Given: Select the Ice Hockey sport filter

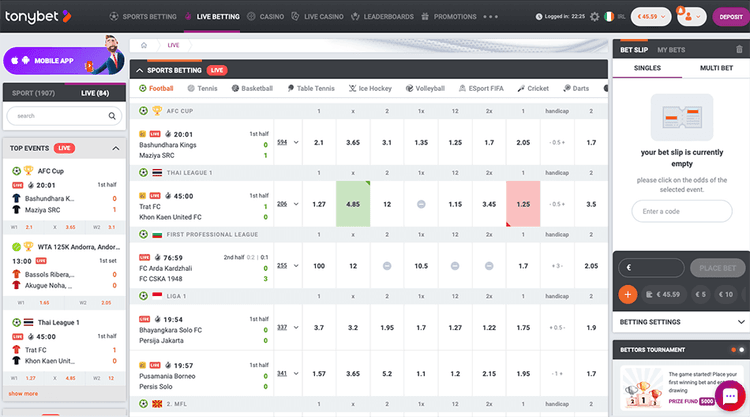Looking at the screenshot, I should [x=370, y=88].
